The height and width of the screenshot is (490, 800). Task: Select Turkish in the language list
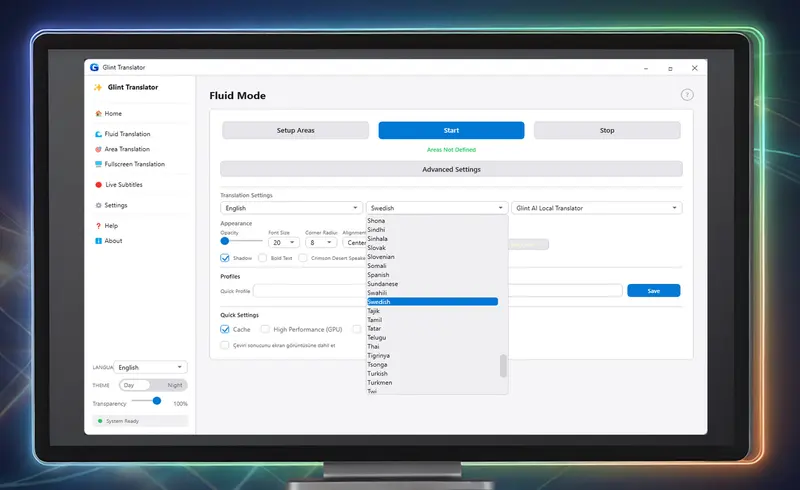378,374
